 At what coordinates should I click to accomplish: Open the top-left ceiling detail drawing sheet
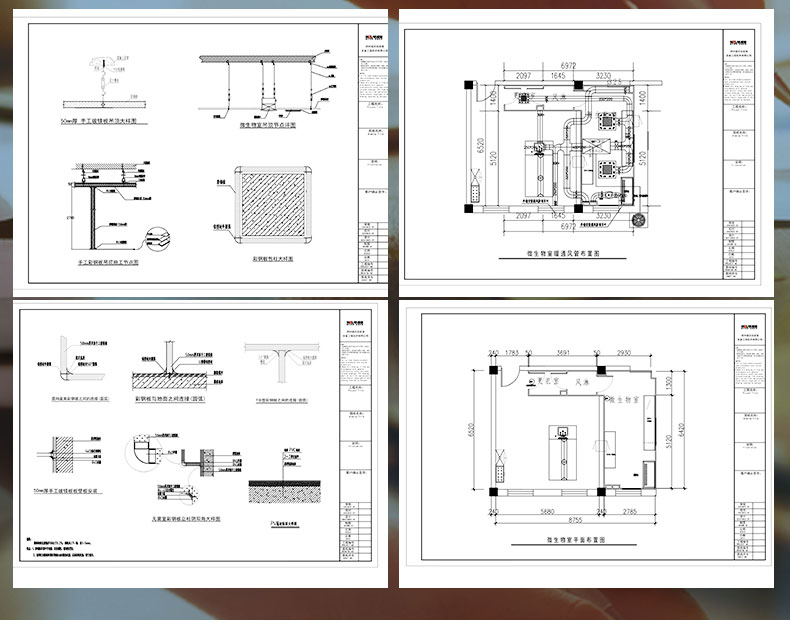(x=200, y=150)
